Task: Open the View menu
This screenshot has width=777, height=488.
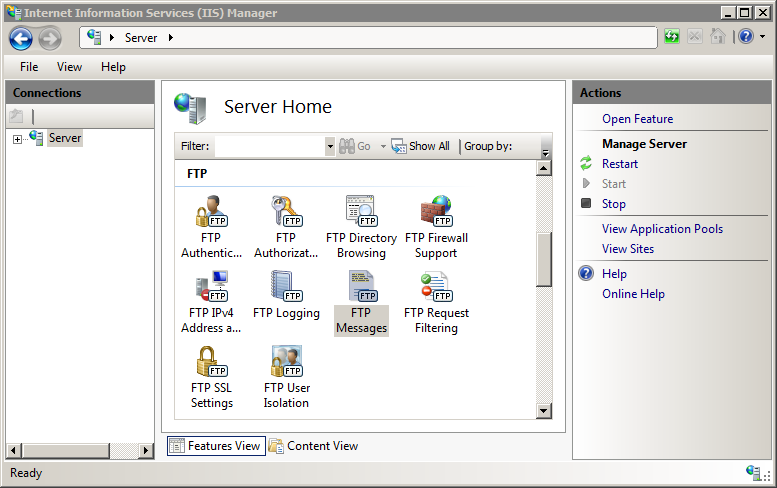Action: coord(69,67)
